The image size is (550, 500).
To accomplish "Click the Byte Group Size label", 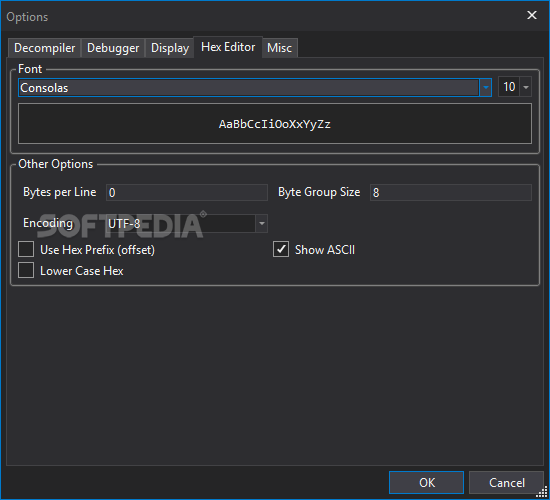I will (319, 192).
